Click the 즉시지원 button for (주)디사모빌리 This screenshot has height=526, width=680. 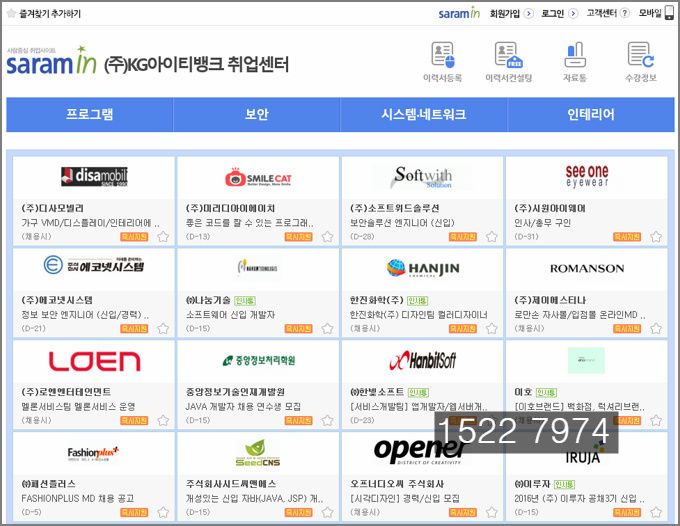[x=134, y=237]
